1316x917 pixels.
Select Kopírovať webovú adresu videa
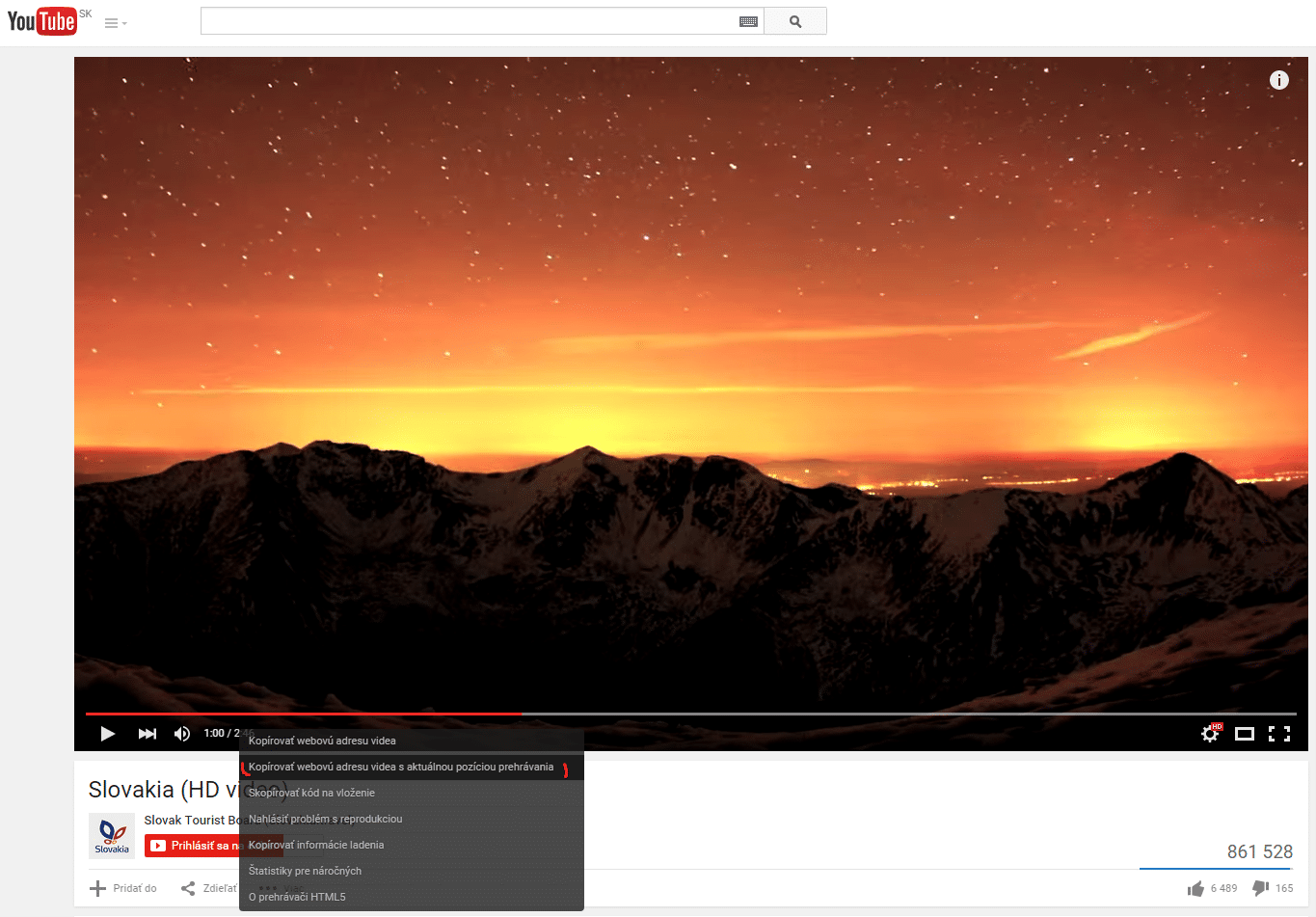point(412,741)
